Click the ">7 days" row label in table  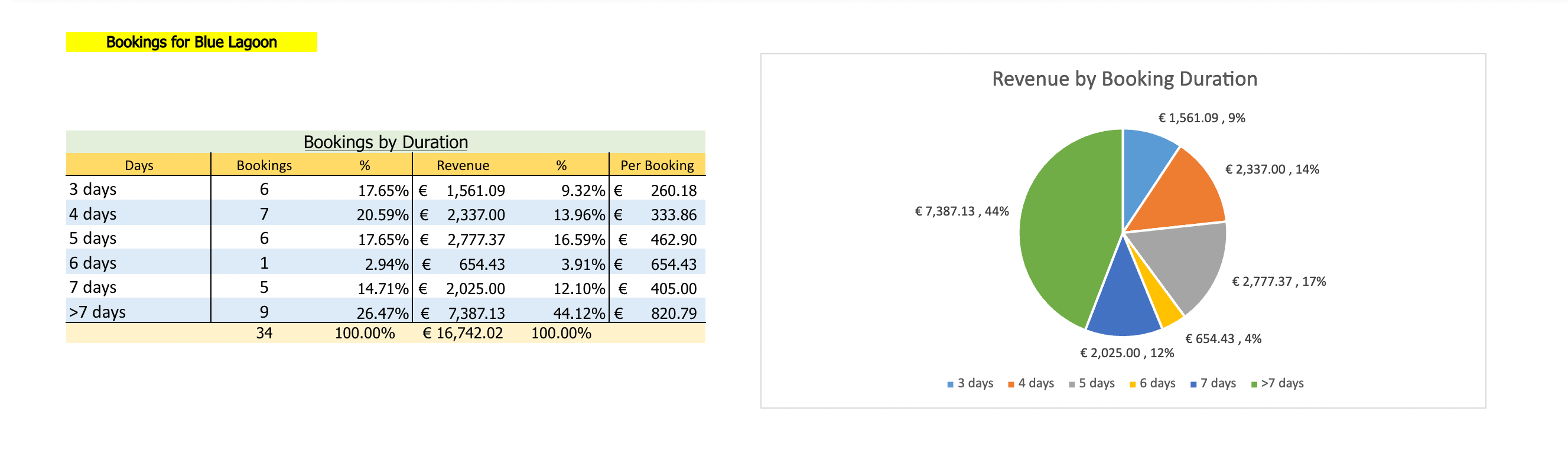point(97,312)
